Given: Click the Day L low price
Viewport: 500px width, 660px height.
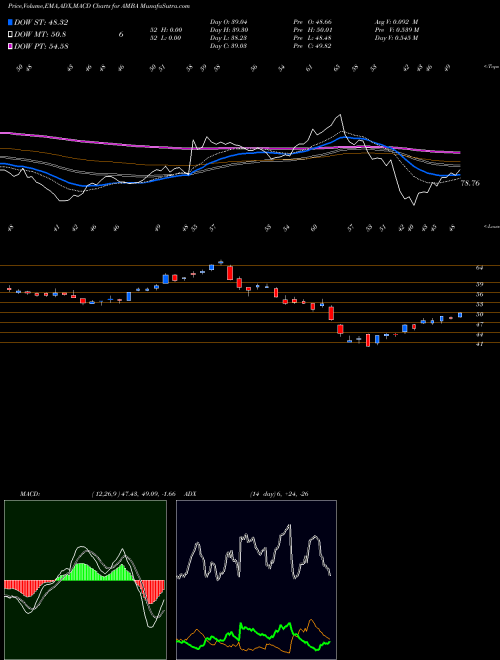Looking at the screenshot, I should [x=228, y=37].
